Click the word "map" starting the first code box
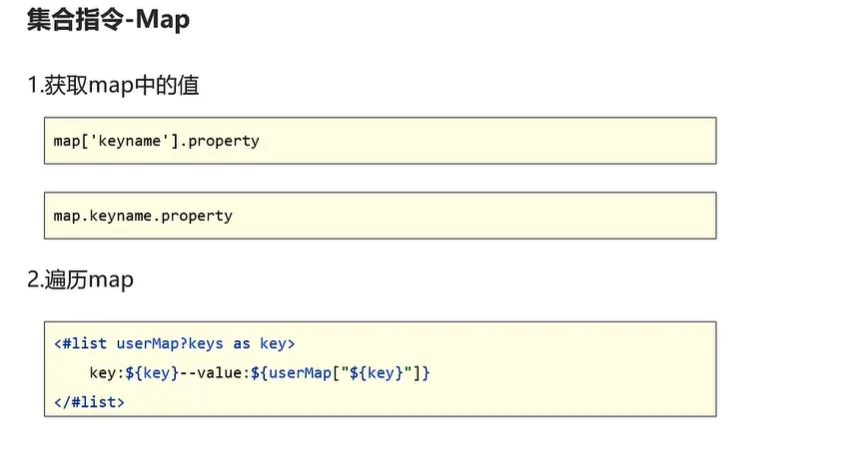Image resolution: width=842 pixels, height=470 pixels. (x=66, y=141)
